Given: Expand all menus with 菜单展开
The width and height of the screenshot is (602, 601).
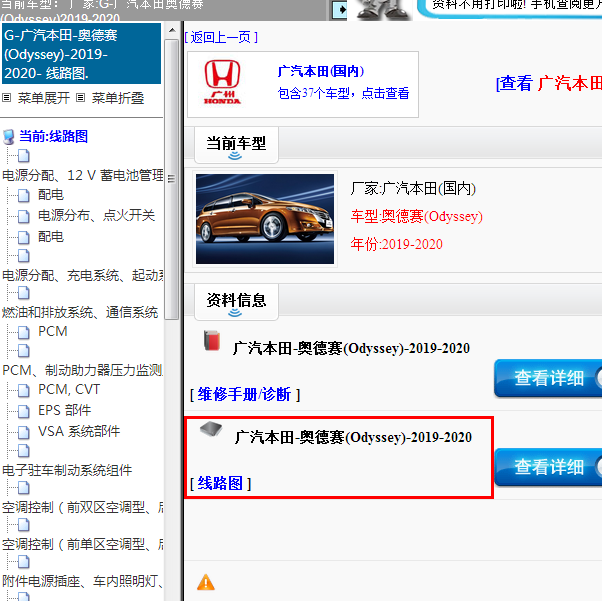Looking at the screenshot, I should pyautogui.click(x=44, y=98).
